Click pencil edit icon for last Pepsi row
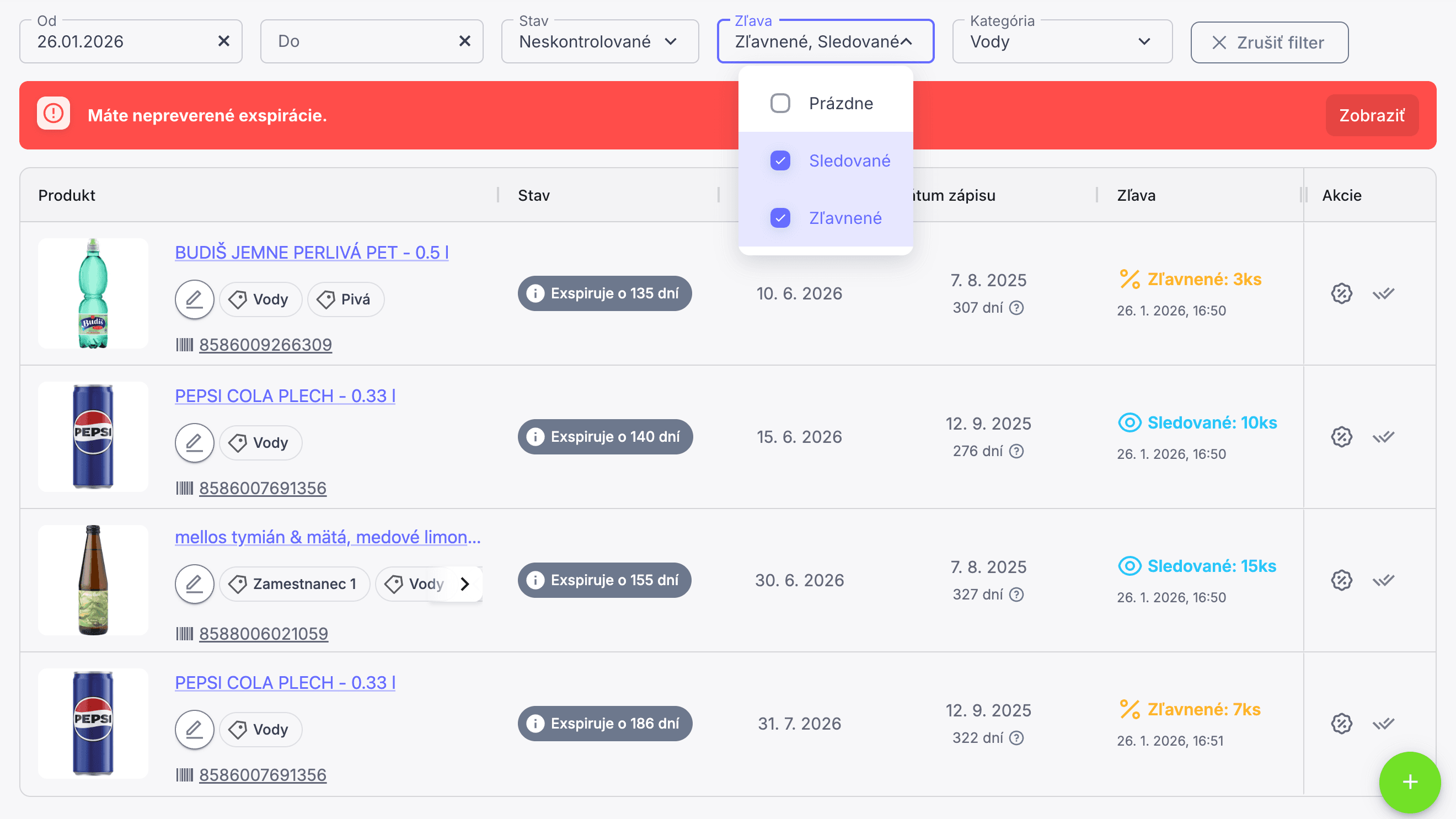 pyautogui.click(x=194, y=729)
